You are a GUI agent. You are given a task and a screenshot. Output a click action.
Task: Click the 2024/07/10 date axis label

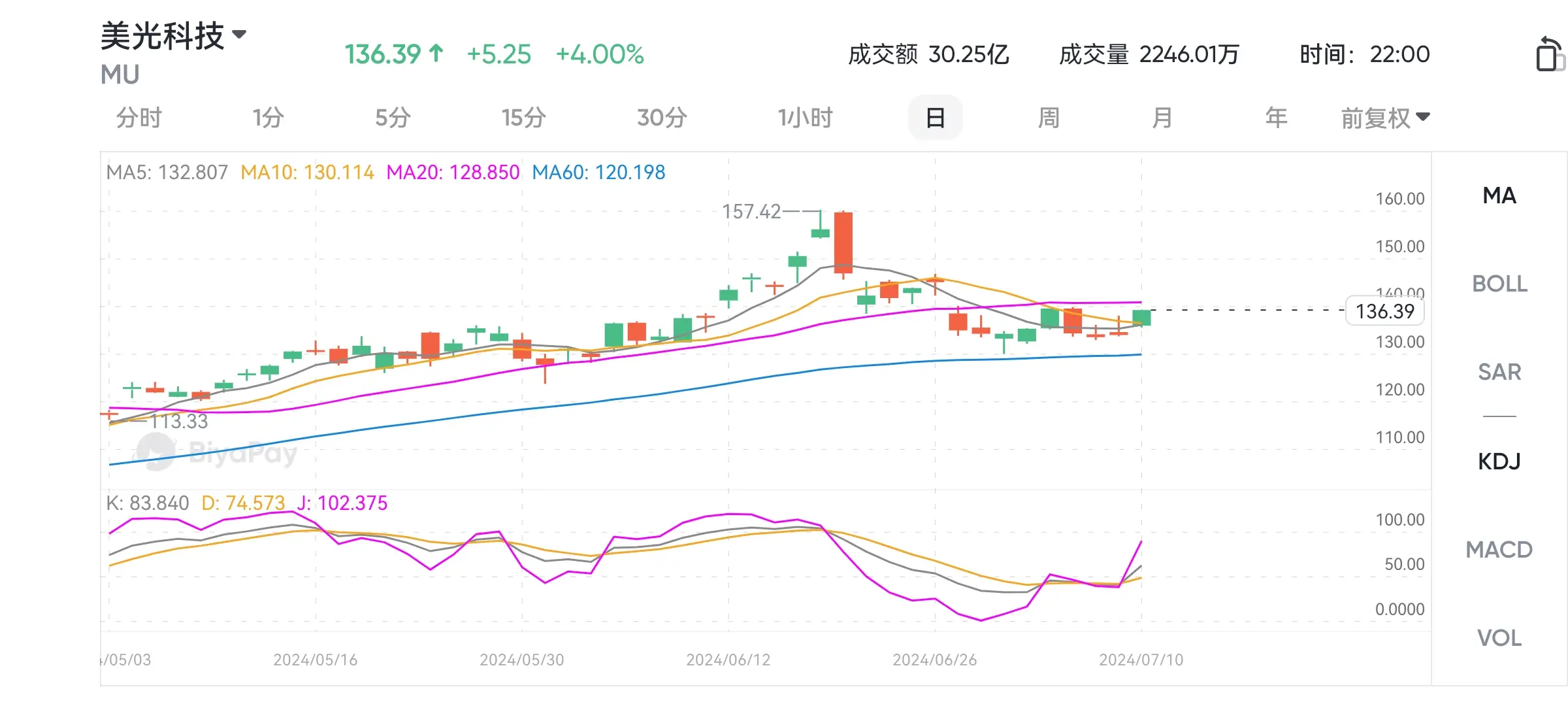(x=1141, y=660)
